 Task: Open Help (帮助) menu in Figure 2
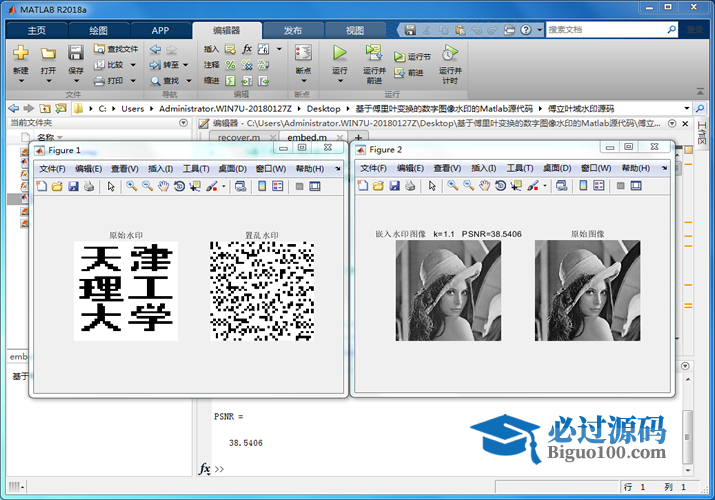(636, 168)
